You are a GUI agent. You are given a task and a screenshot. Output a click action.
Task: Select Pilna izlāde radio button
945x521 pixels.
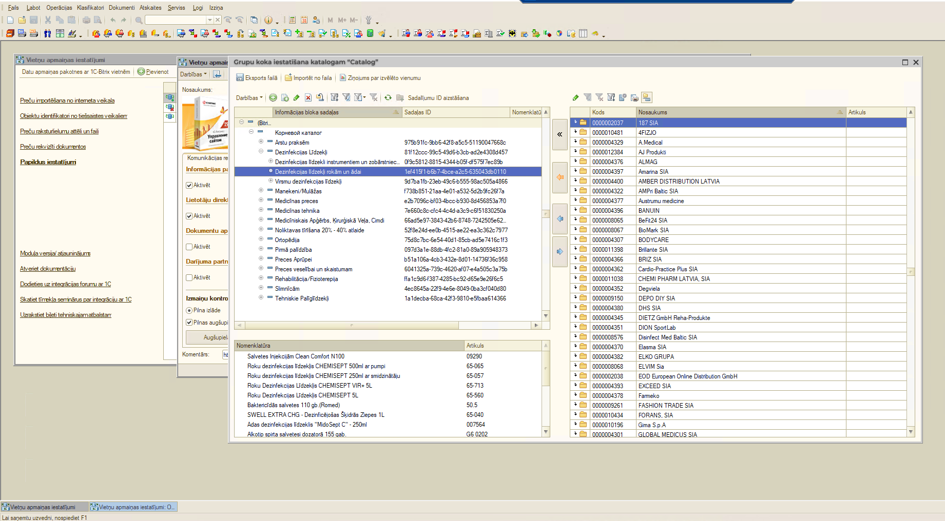pos(189,310)
